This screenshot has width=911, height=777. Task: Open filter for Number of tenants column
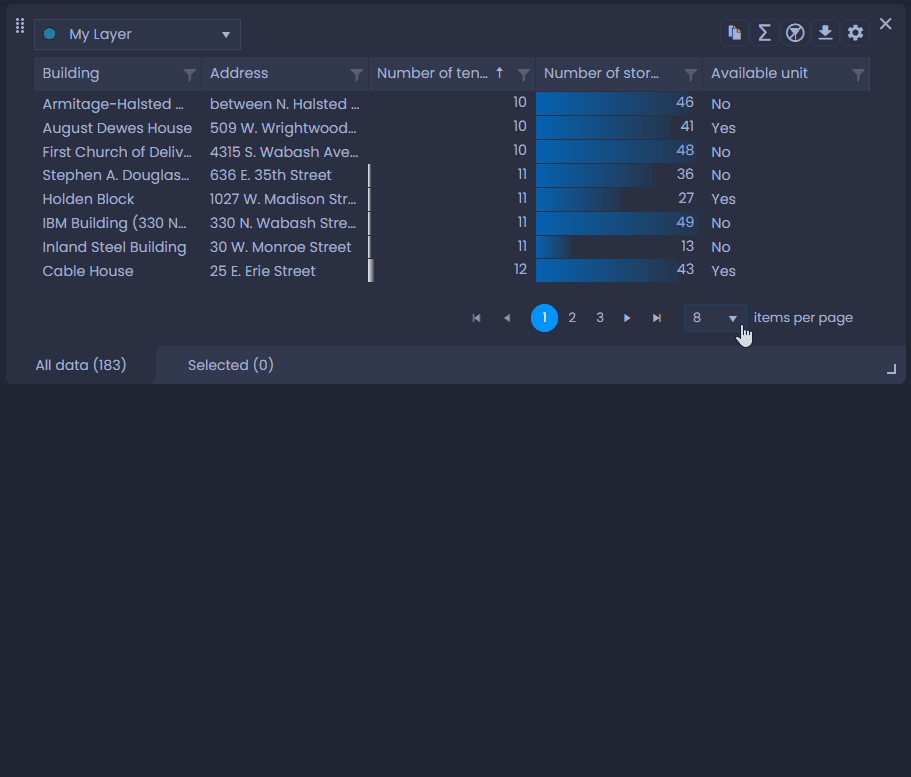pos(523,74)
